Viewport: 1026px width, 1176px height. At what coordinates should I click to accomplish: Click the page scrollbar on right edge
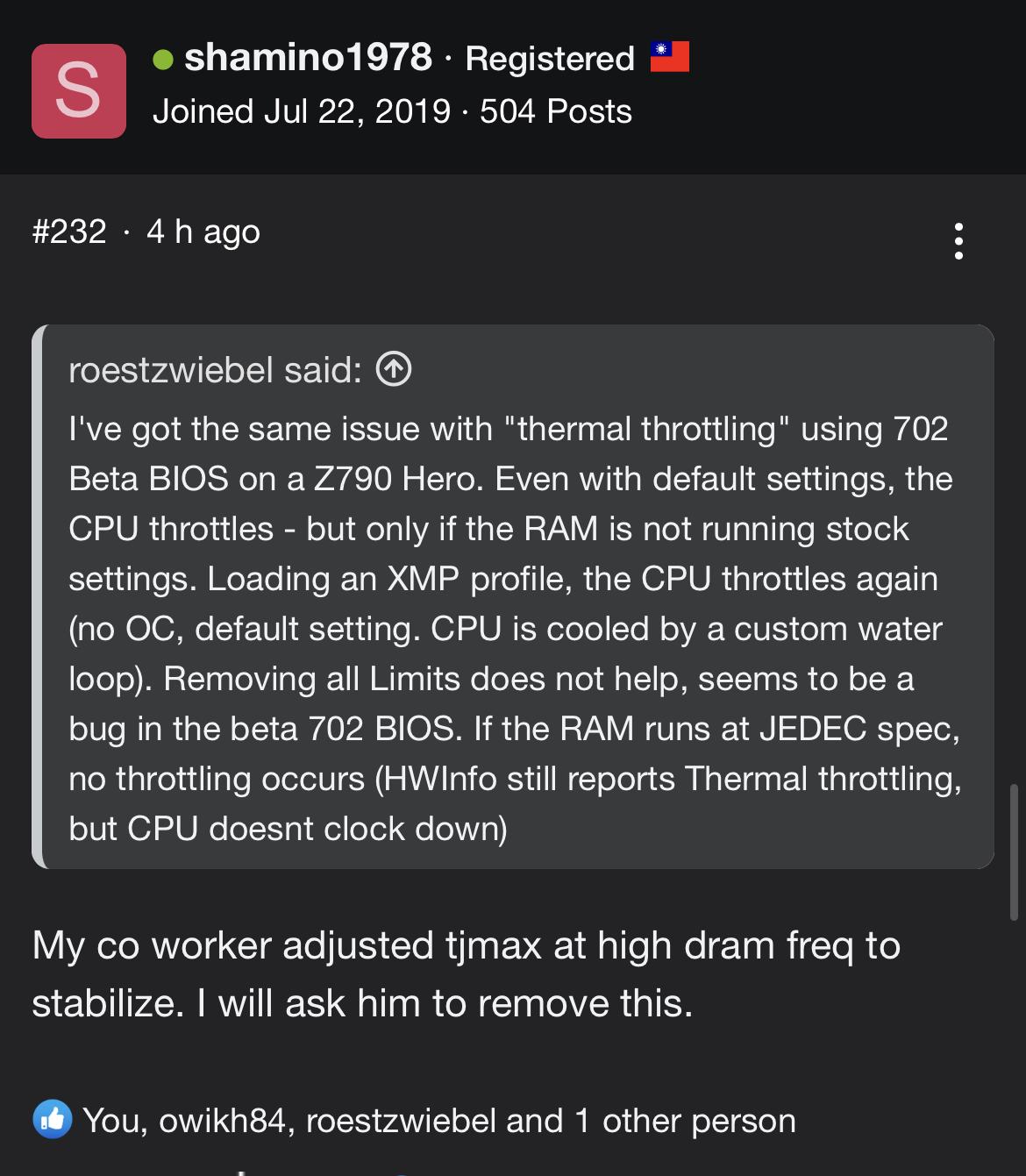point(1015,852)
